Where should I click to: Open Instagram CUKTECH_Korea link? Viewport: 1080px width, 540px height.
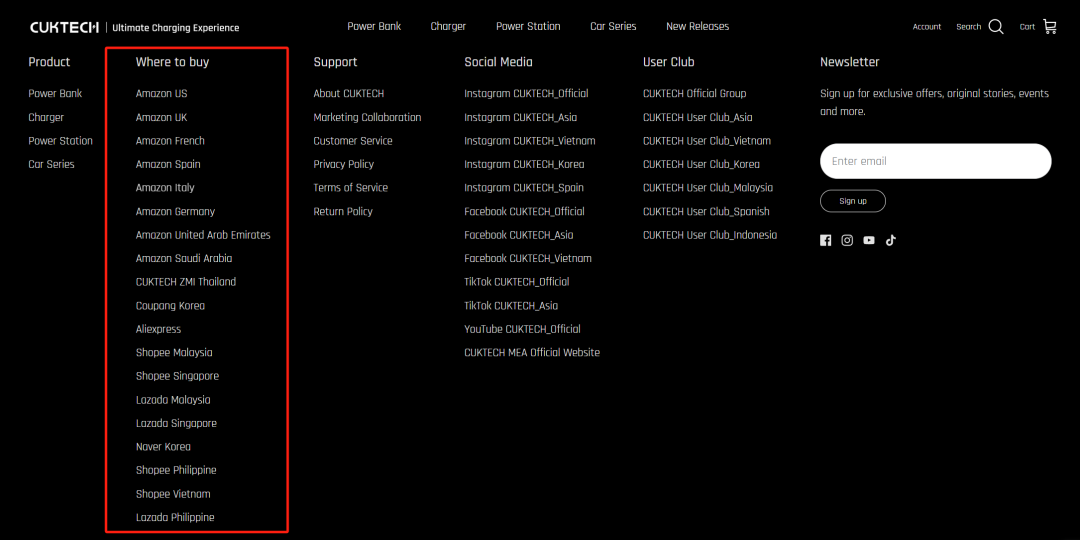click(524, 164)
